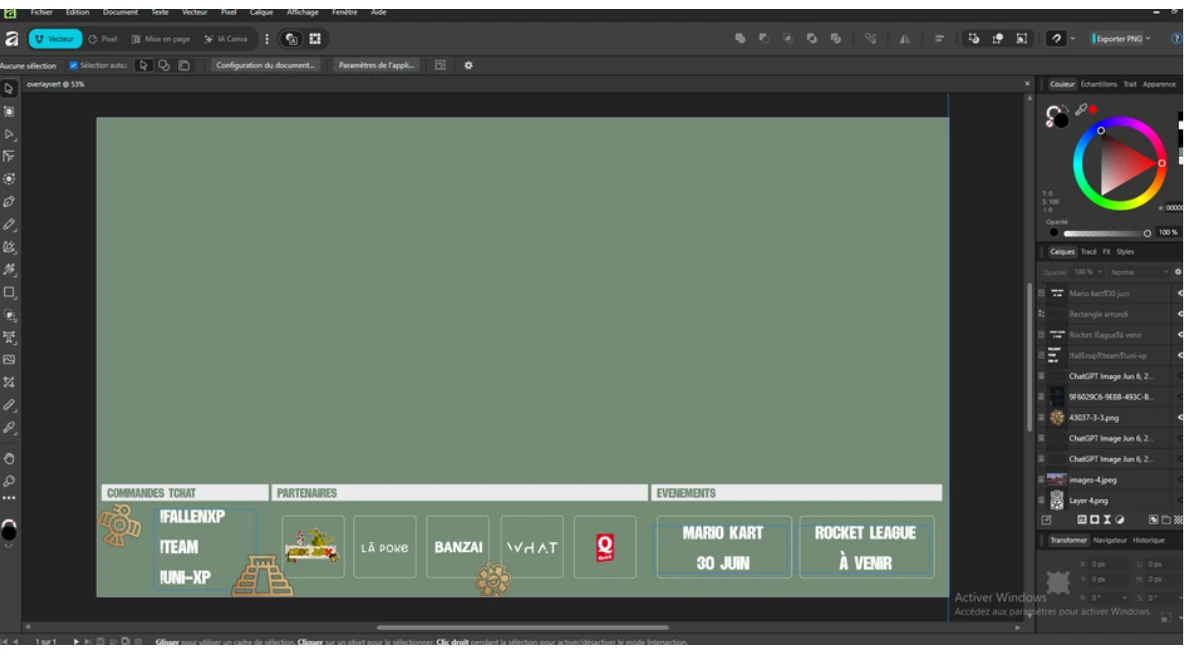Select the Pencil tool

pyautogui.click(x=9, y=225)
